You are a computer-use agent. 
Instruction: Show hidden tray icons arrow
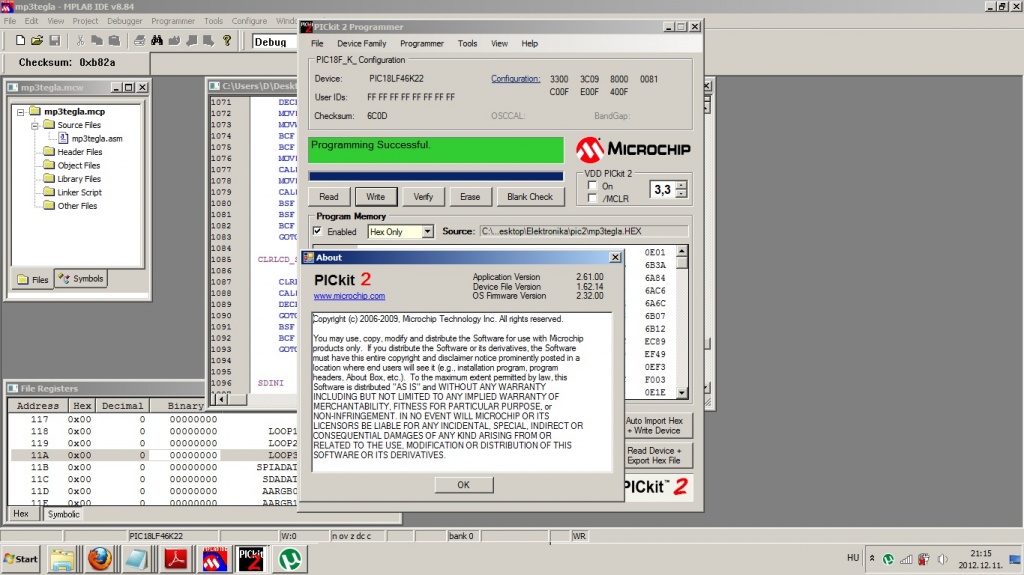coord(872,559)
